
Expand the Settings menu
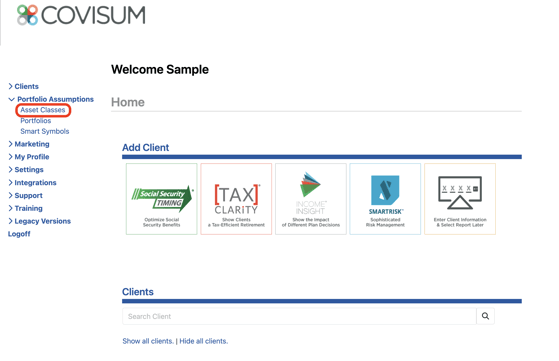(x=26, y=170)
